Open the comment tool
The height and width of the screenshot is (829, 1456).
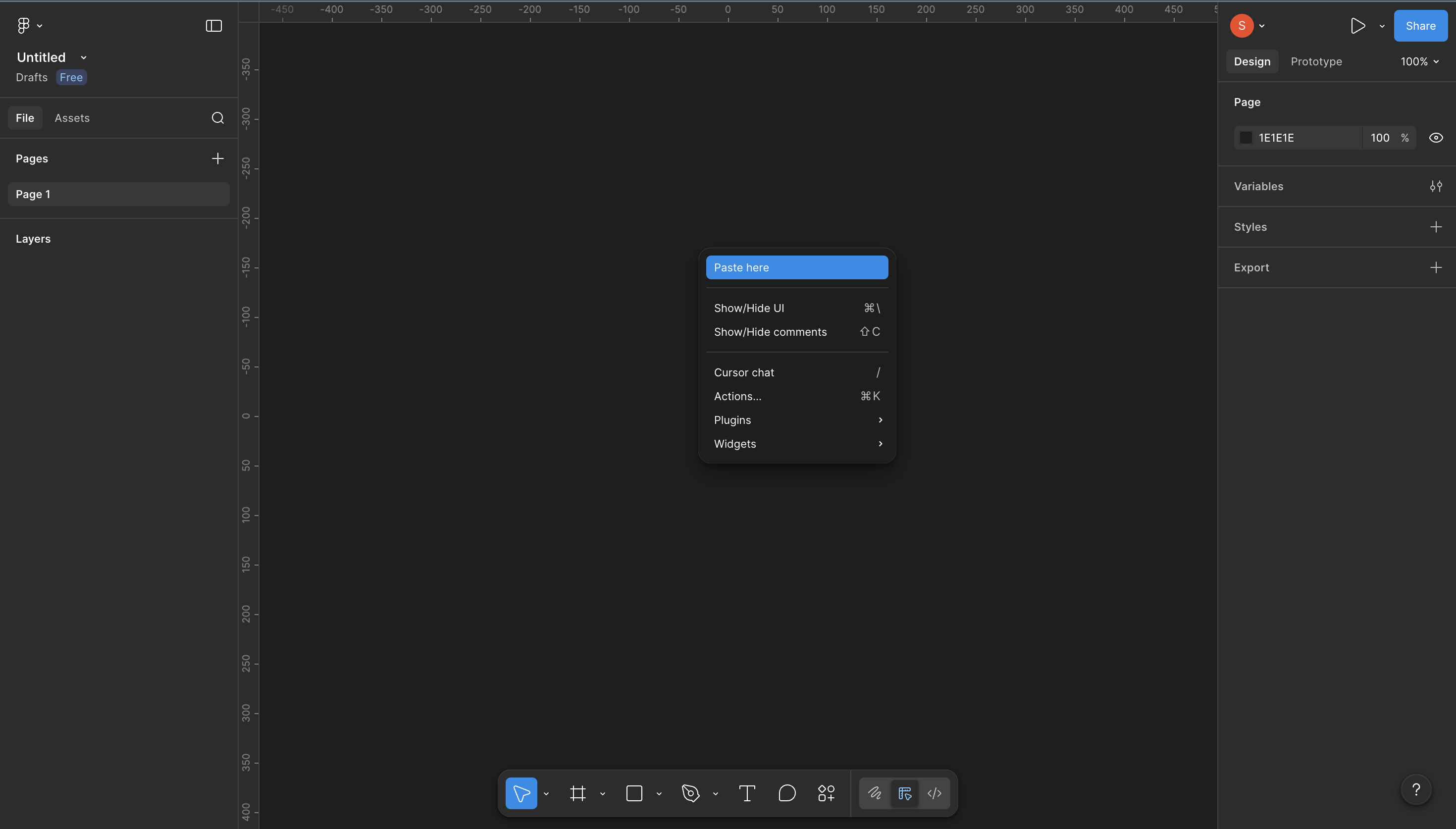tap(786, 792)
